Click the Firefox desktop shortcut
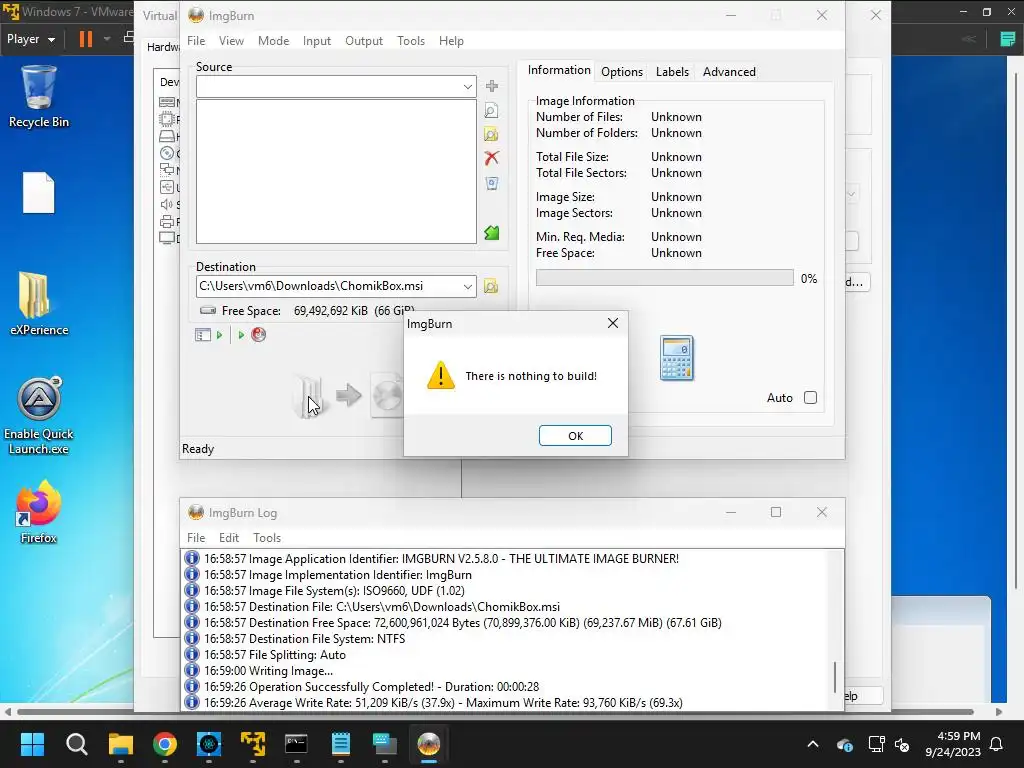Image resolution: width=1024 pixels, height=768 pixels. 39,513
